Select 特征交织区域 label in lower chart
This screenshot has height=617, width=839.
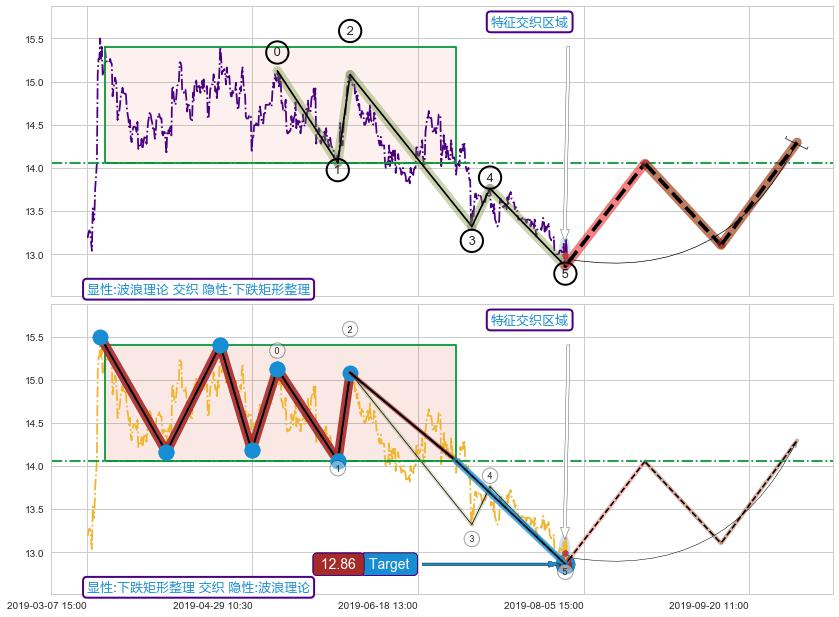click(530, 320)
